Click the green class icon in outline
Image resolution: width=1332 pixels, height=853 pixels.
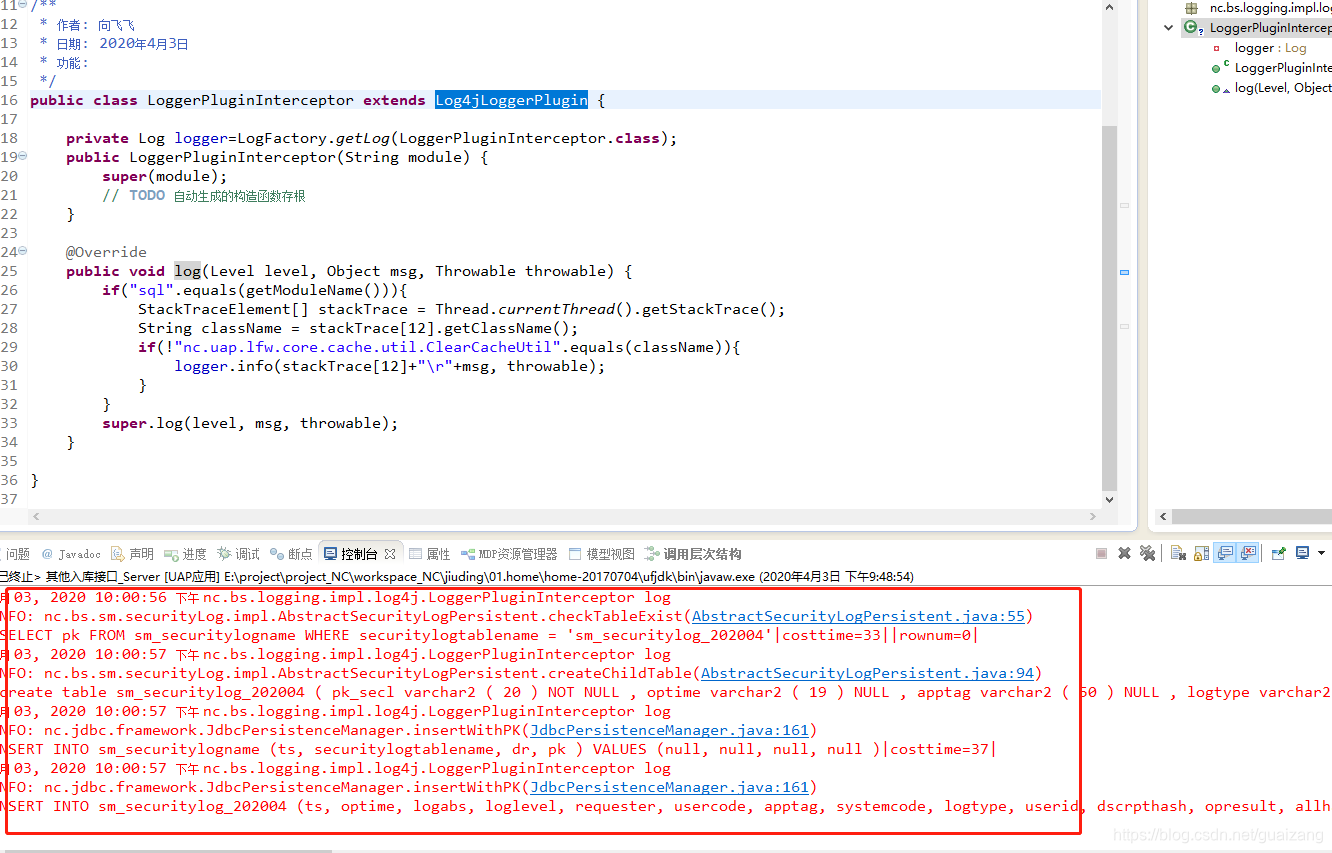(x=1190, y=28)
